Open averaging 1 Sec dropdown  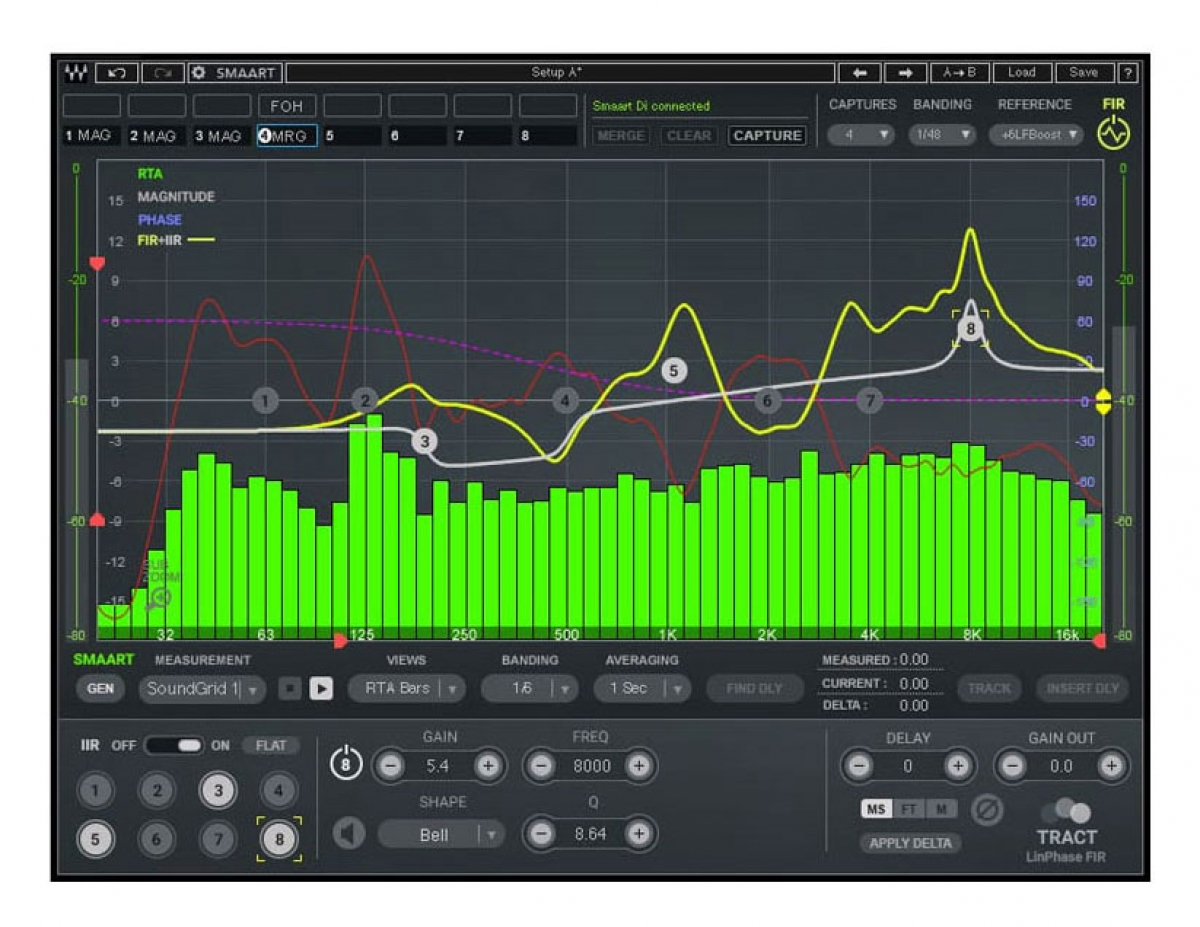click(642, 688)
